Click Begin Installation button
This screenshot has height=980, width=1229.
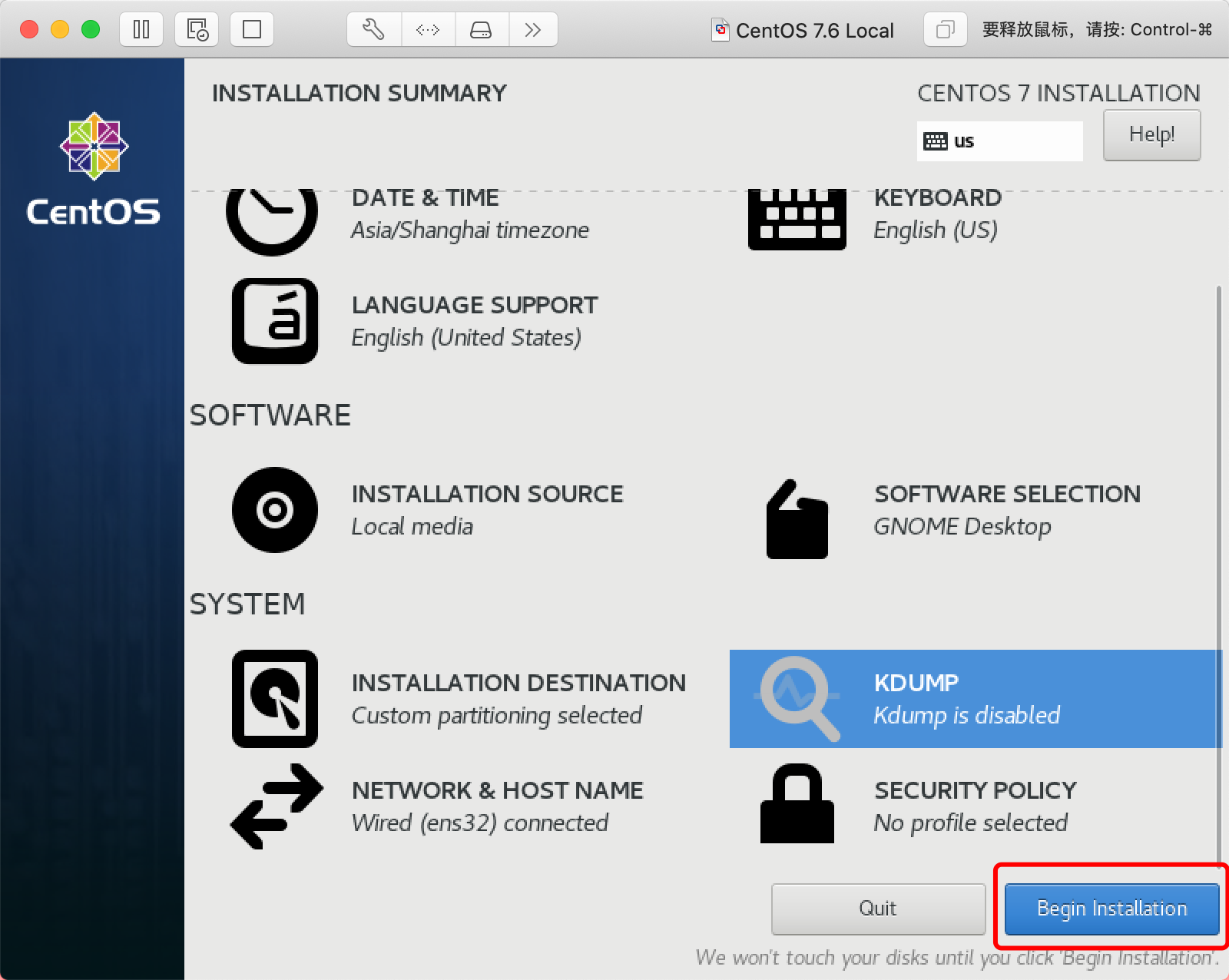[x=1112, y=909]
